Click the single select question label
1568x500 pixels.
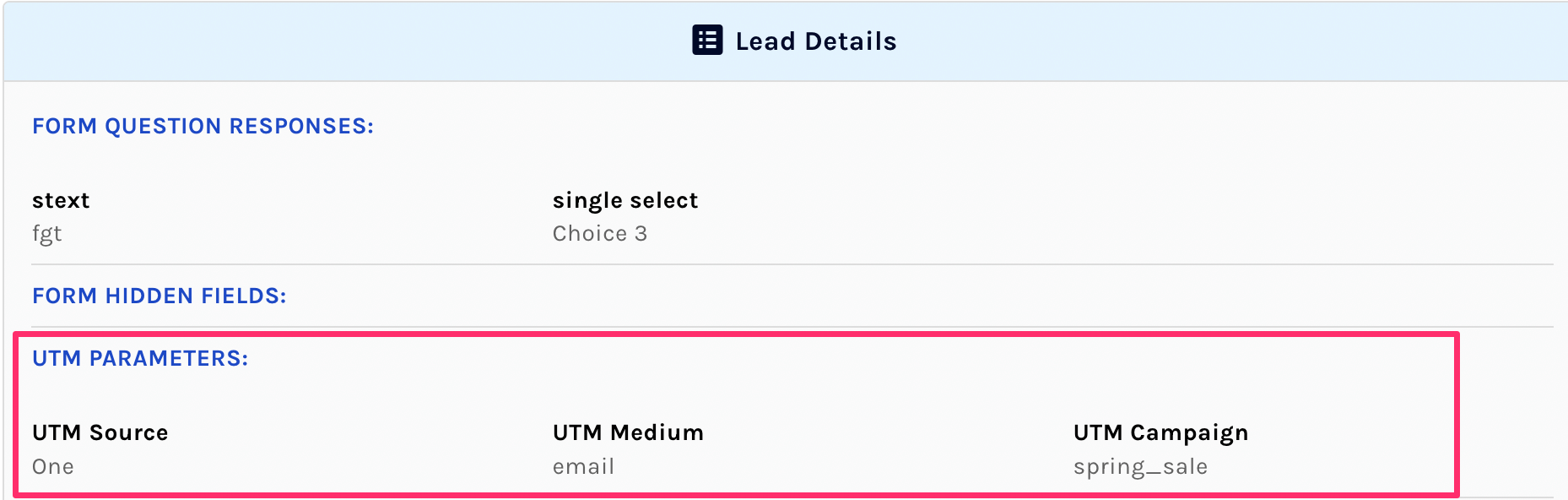coord(625,200)
